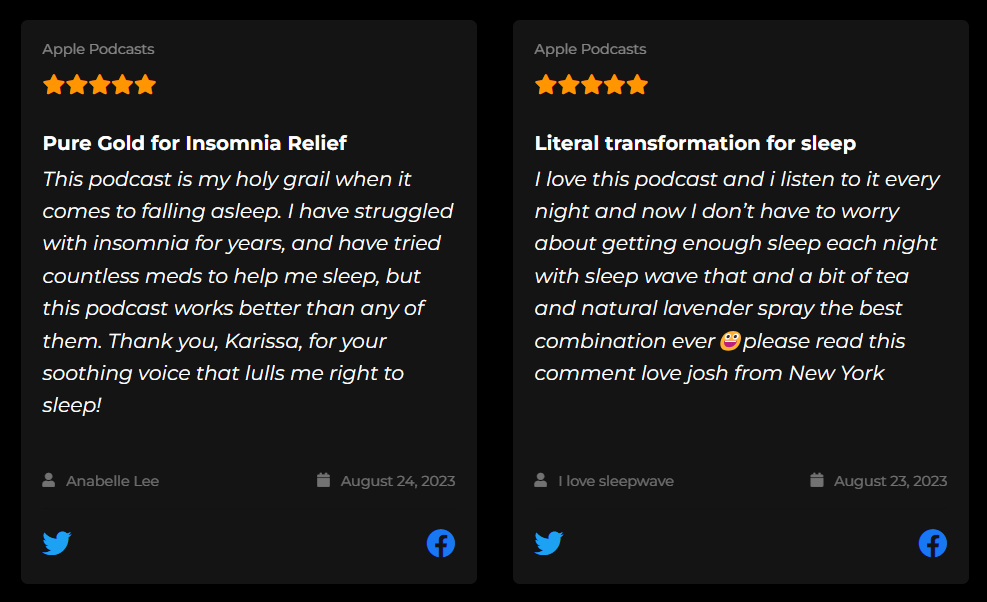
Task: Click the calendar icon beside August 23, 2023
Action: [816, 480]
